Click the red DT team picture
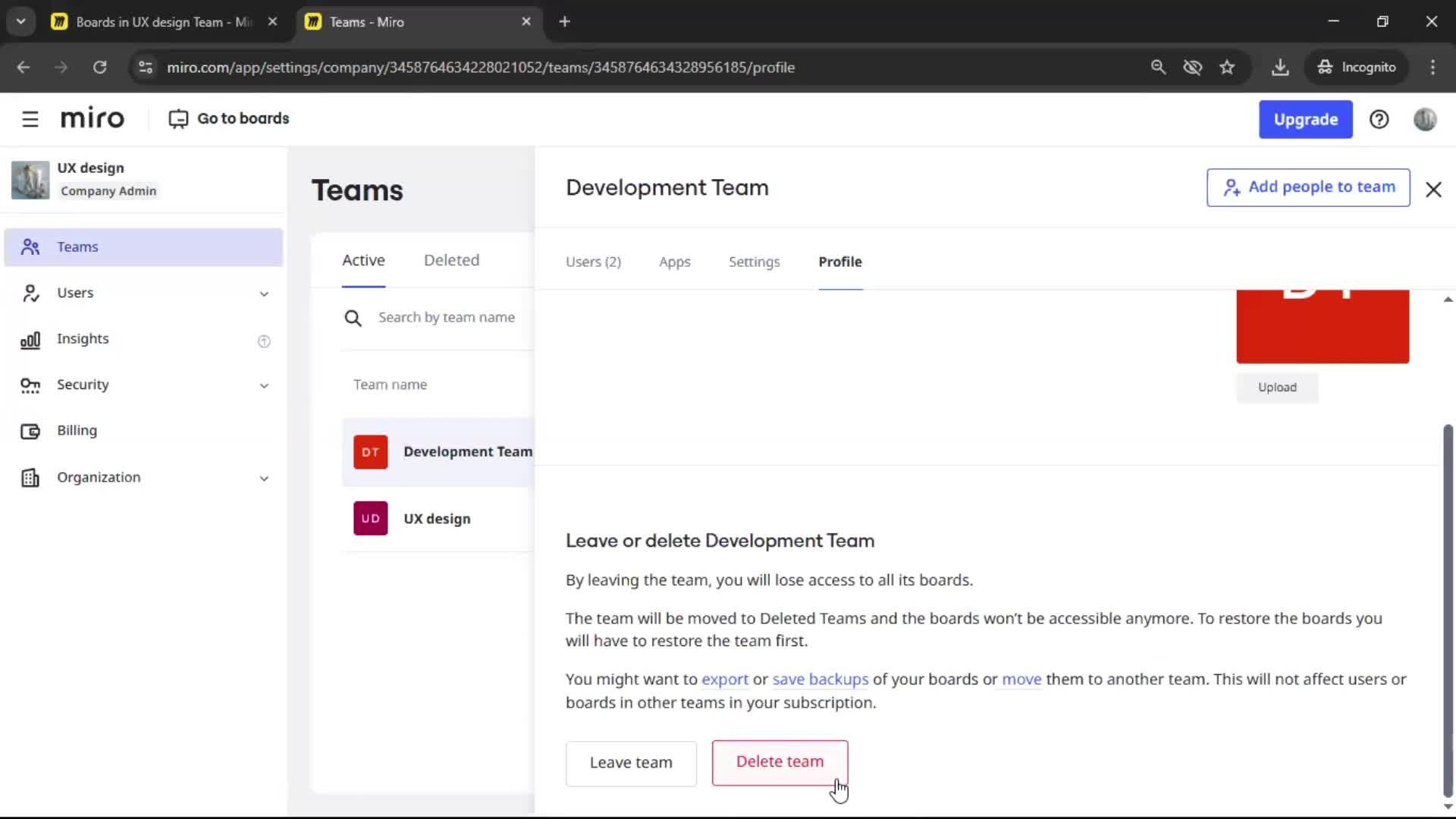 pos(1323,327)
